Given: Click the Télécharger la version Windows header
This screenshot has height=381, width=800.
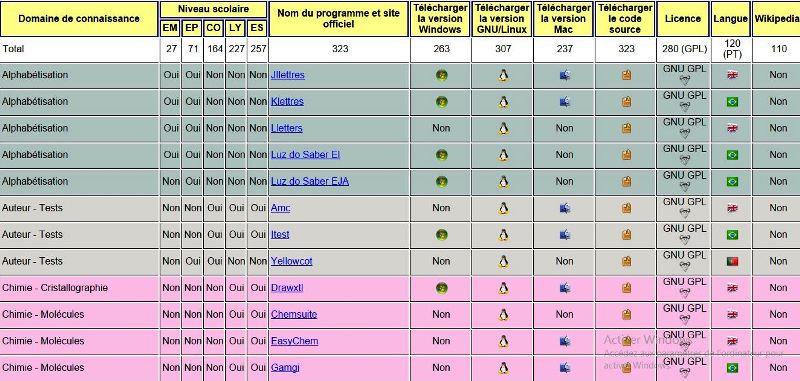Looking at the screenshot, I should (440, 19).
